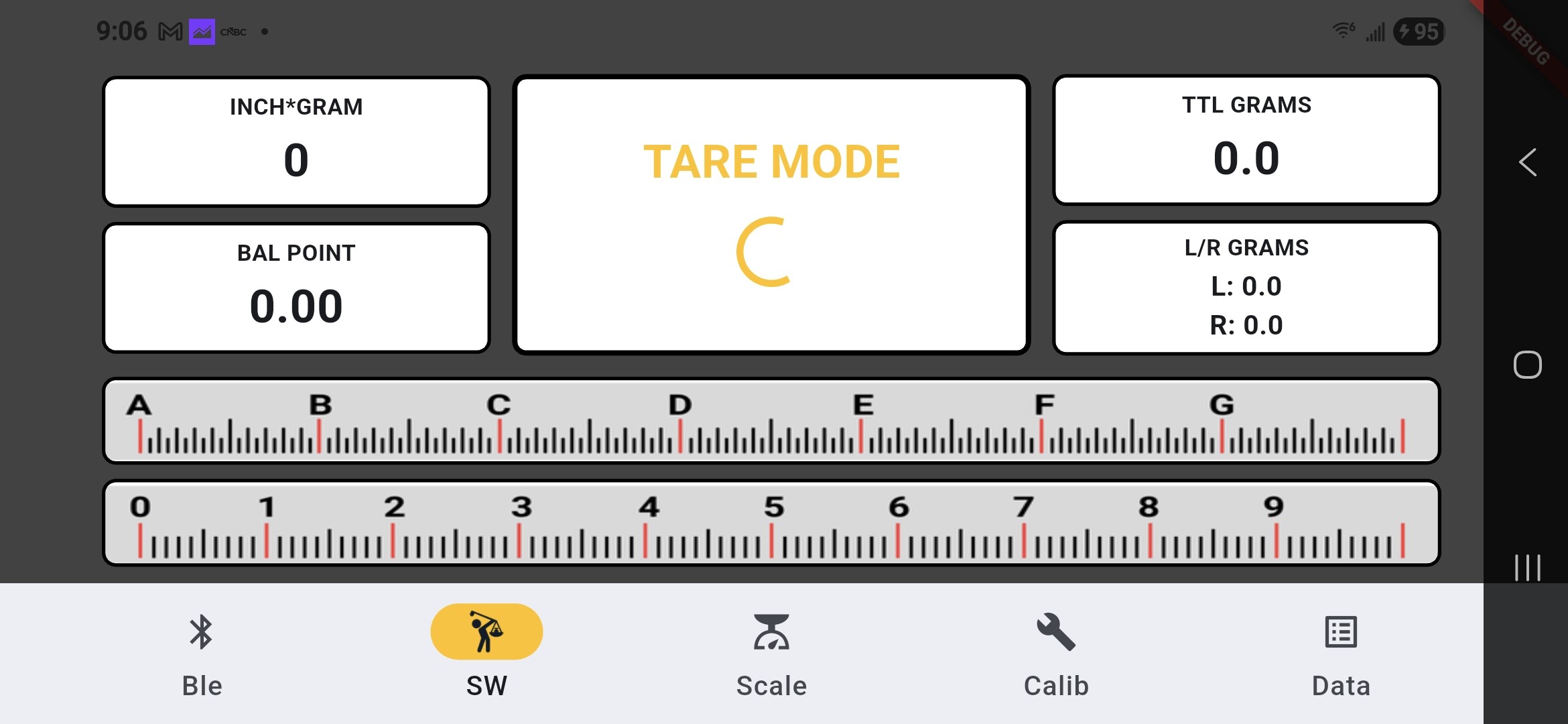
Task: Open the Data list icon
Action: 1341,632
